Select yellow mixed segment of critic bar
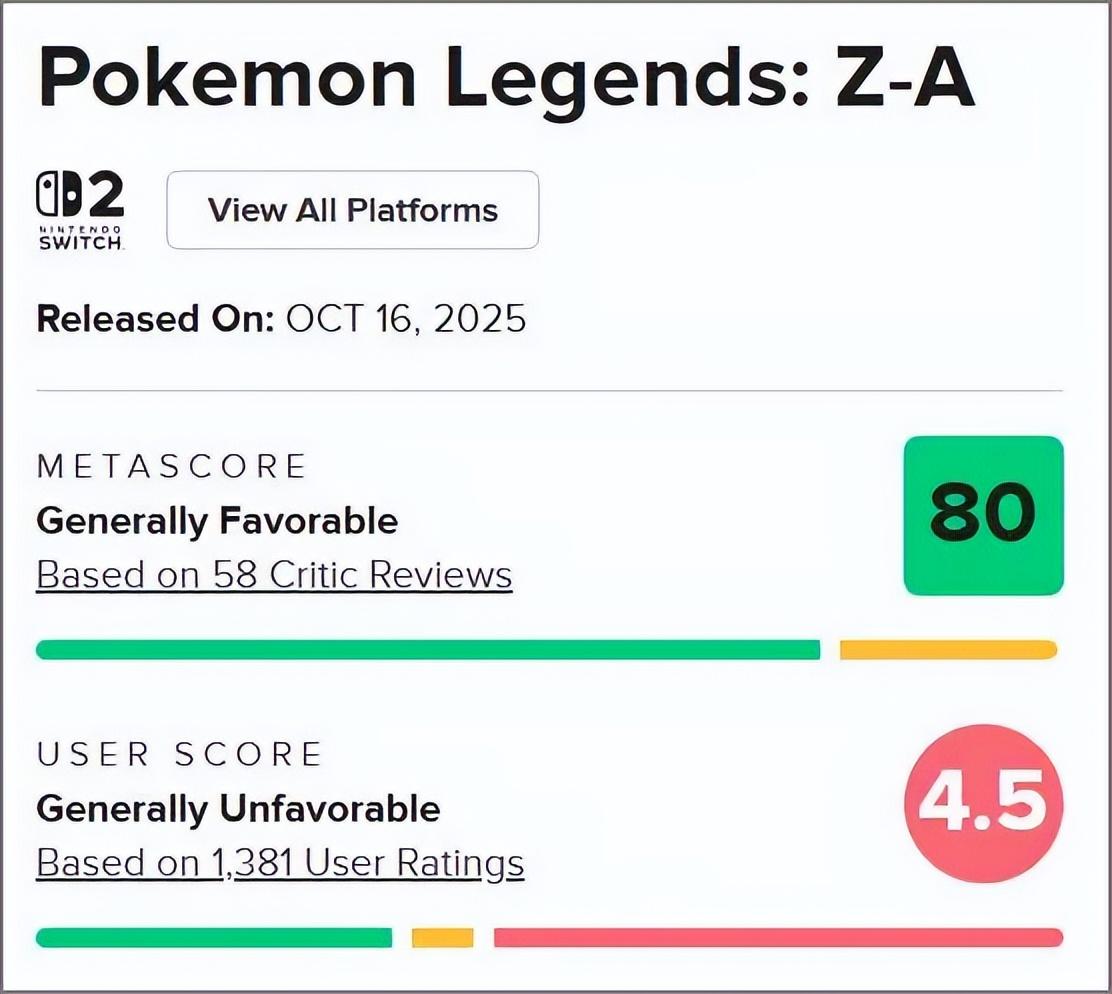 coord(947,650)
